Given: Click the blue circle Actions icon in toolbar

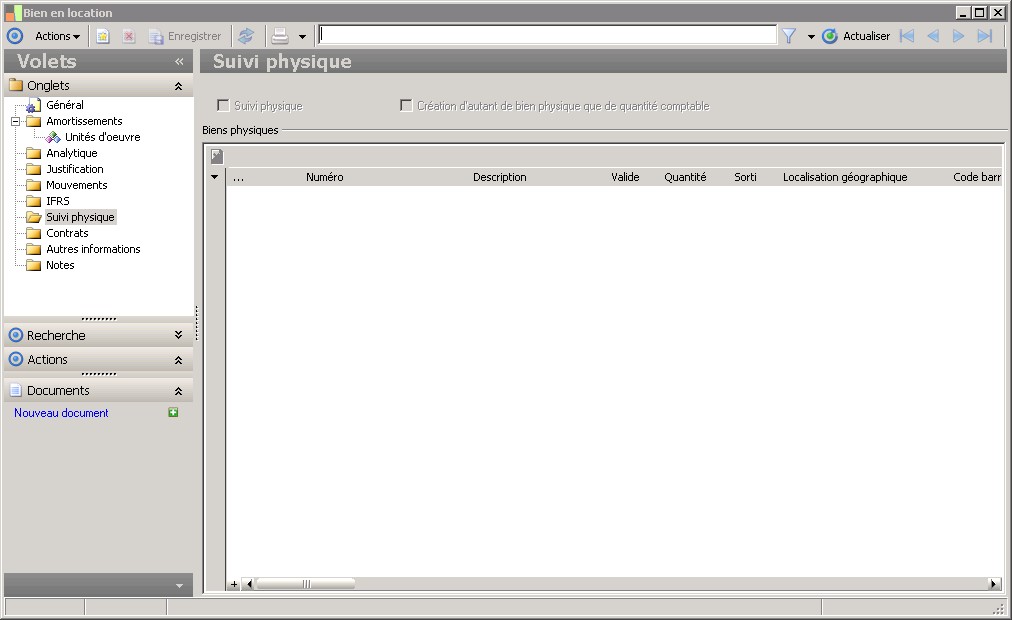Looking at the screenshot, I should (x=15, y=36).
